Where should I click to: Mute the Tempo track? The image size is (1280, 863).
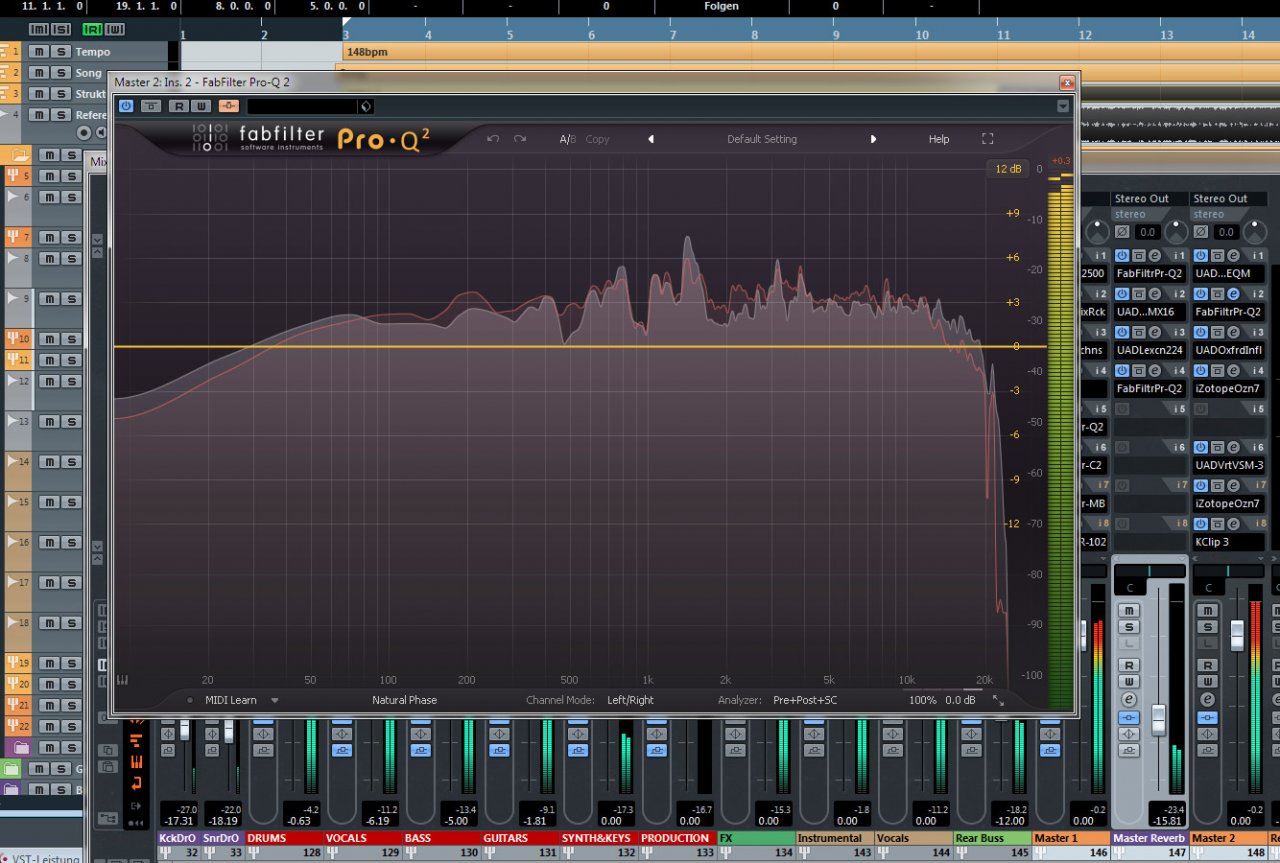[39, 52]
